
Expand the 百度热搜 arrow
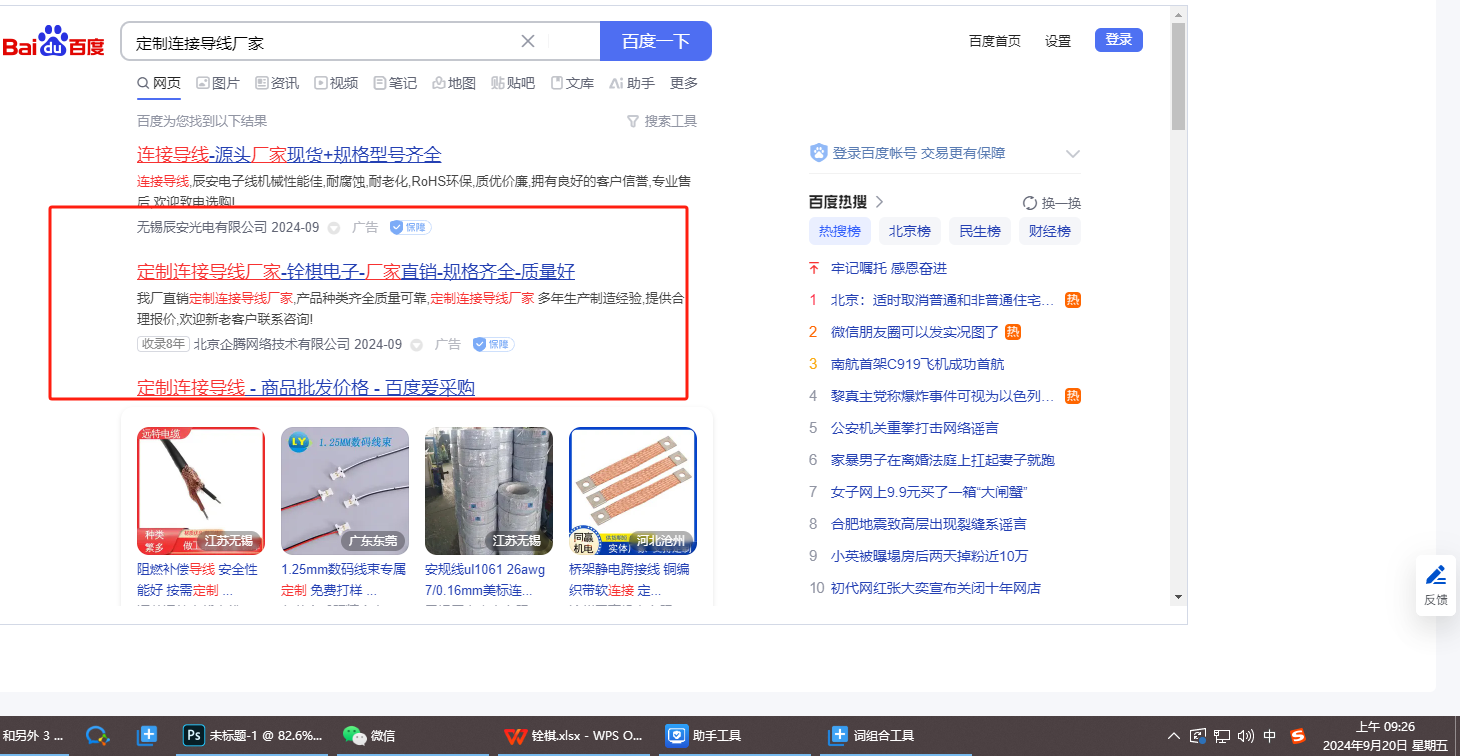[880, 202]
